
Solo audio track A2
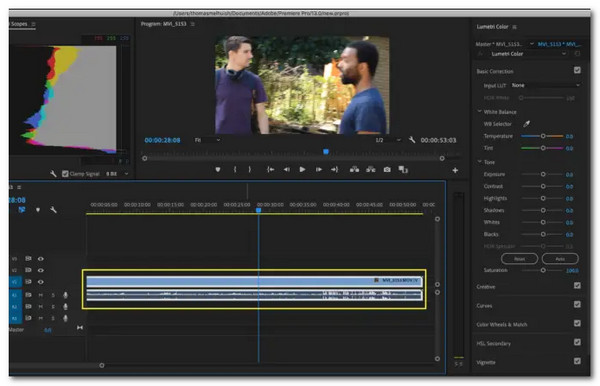53,306
